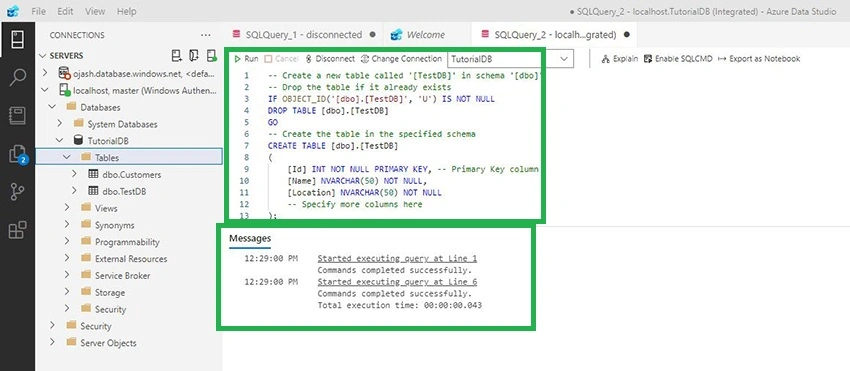The image size is (850, 371).
Task: Click 'Started executing query at Line 1' link
Action: click(x=397, y=259)
